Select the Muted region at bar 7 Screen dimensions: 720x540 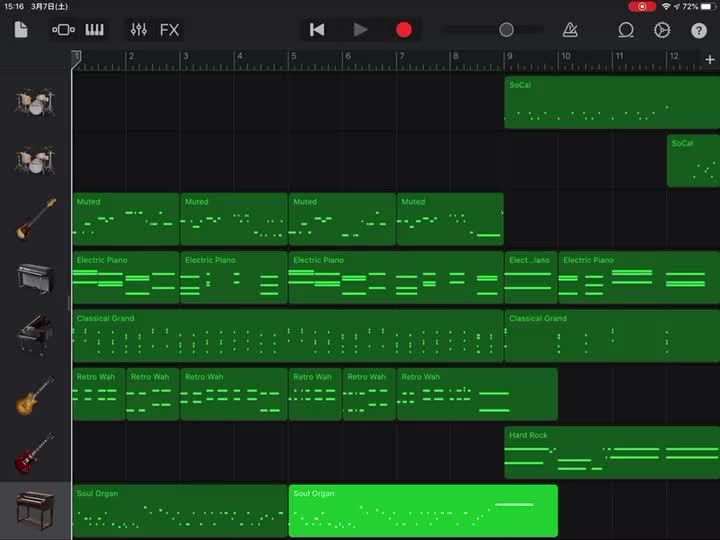coord(450,219)
